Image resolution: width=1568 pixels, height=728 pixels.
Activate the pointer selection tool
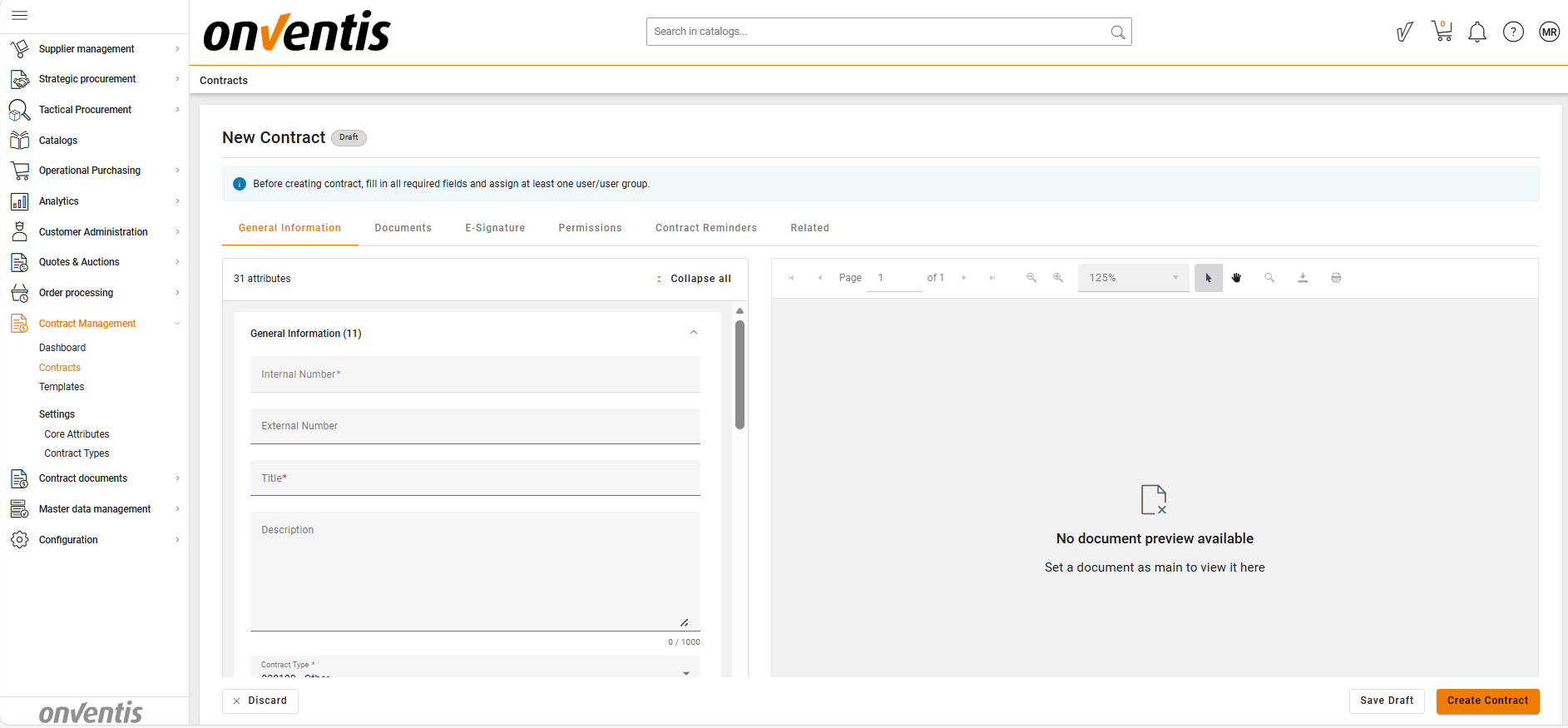click(1208, 278)
